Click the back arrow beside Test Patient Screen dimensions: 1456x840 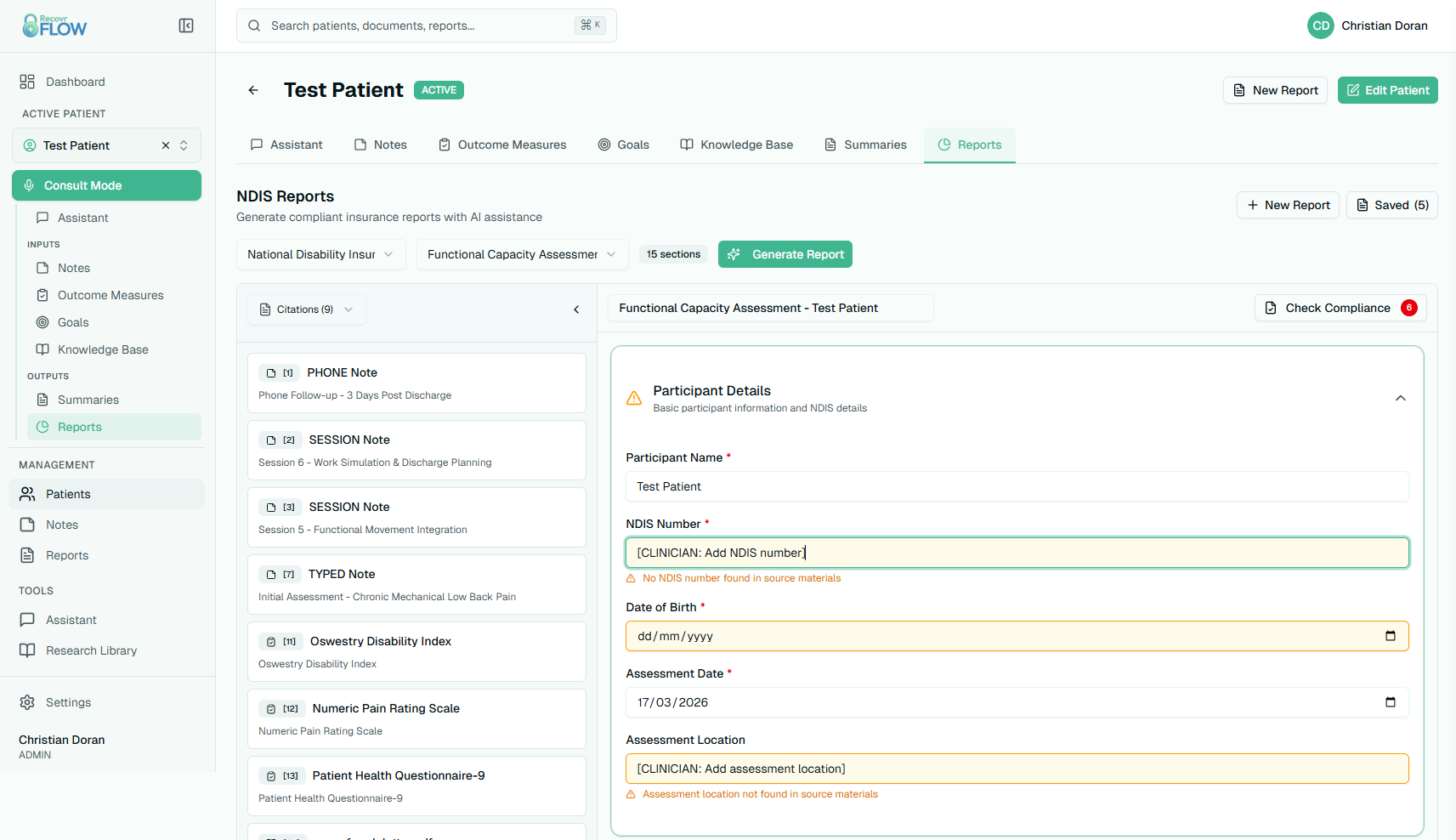253,90
